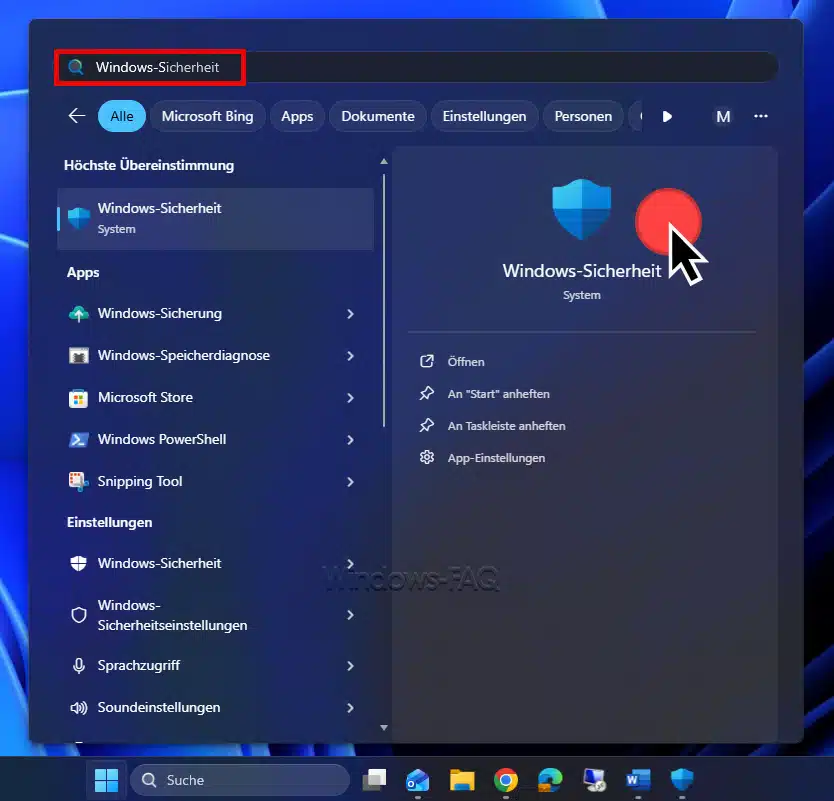Screen dimensions: 834x801
Task: Expand Sprachzugriff settings chevron
Action: [x=350, y=666]
